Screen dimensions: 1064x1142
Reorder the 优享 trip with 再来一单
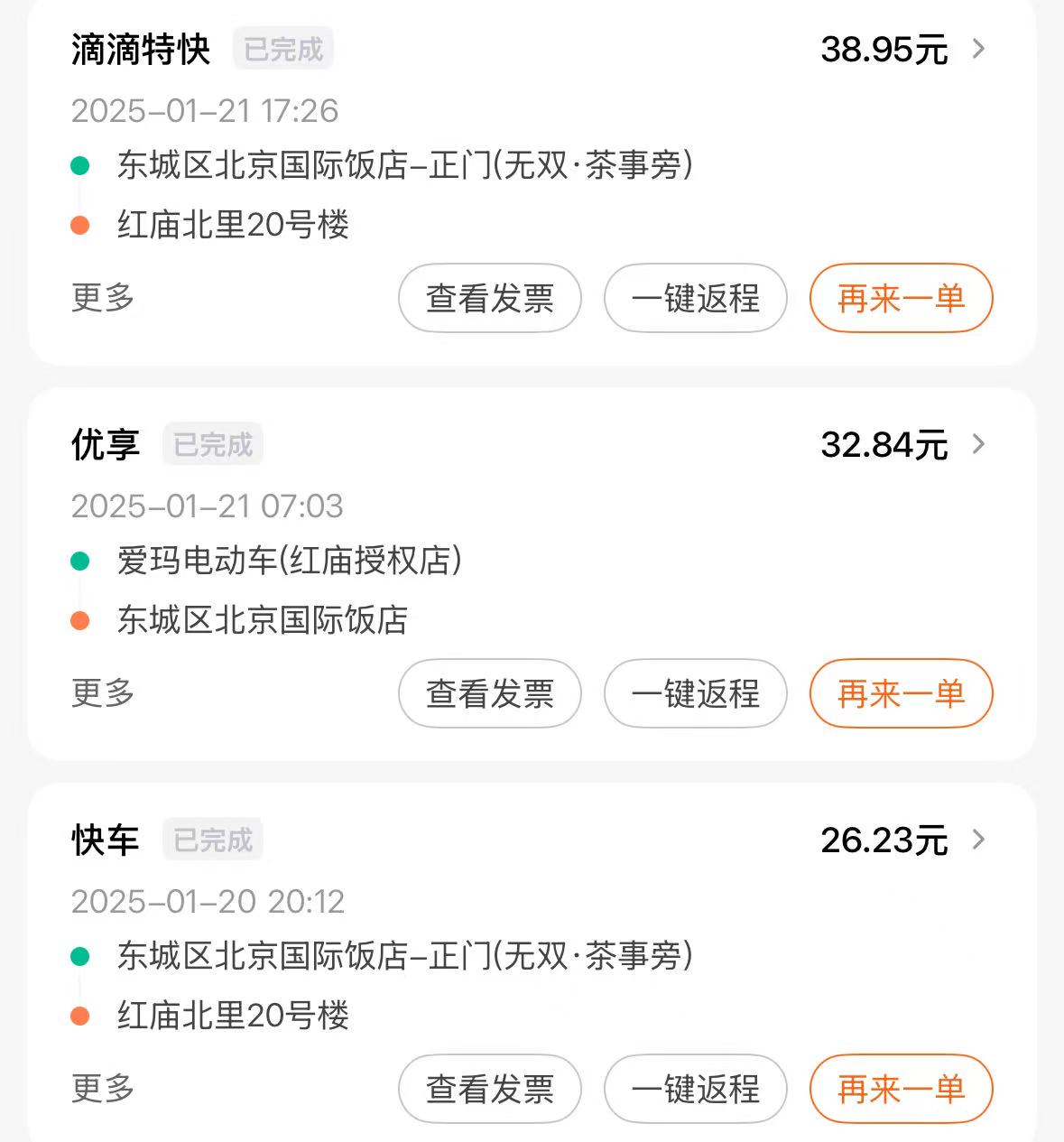click(902, 693)
